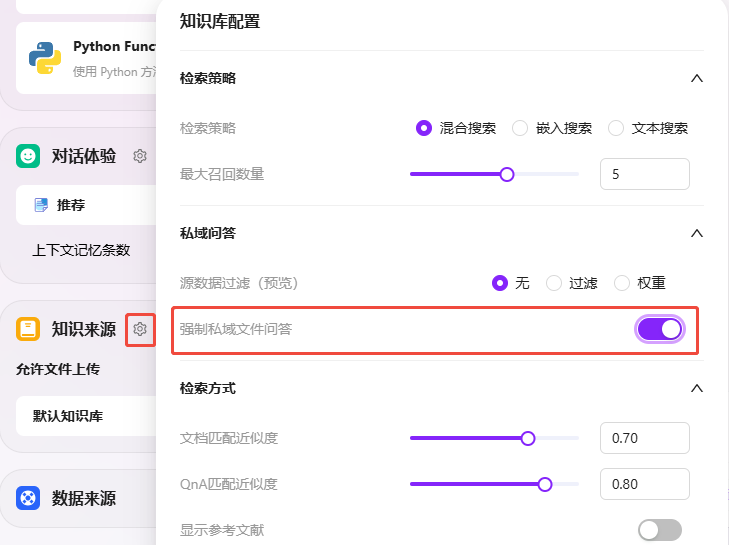Screen dimensions: 729x545
Task: Click the blue 数据来源 icon
Action: (x=28, y=498)
